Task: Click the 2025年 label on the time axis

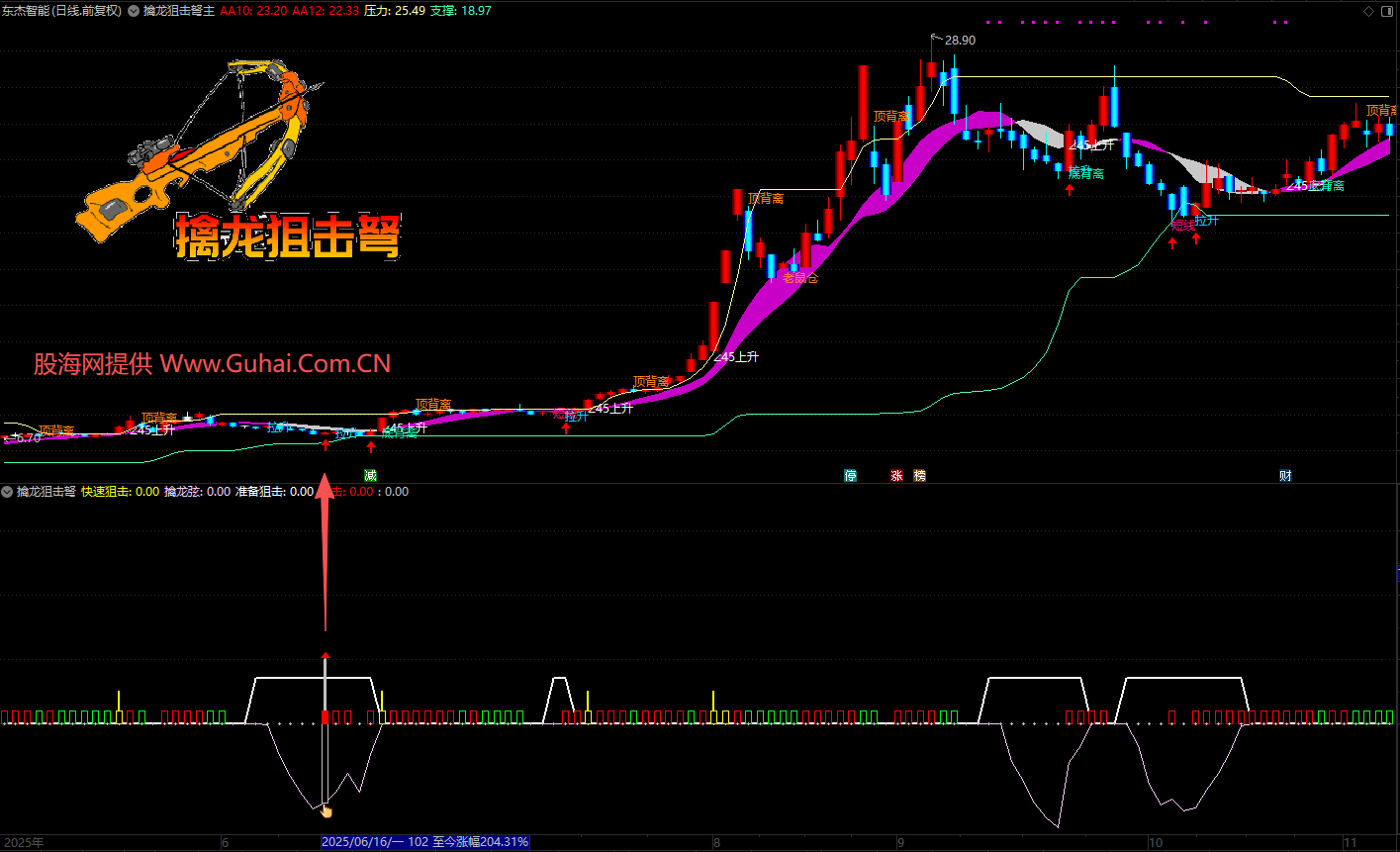Action: (x=25, y=842)
